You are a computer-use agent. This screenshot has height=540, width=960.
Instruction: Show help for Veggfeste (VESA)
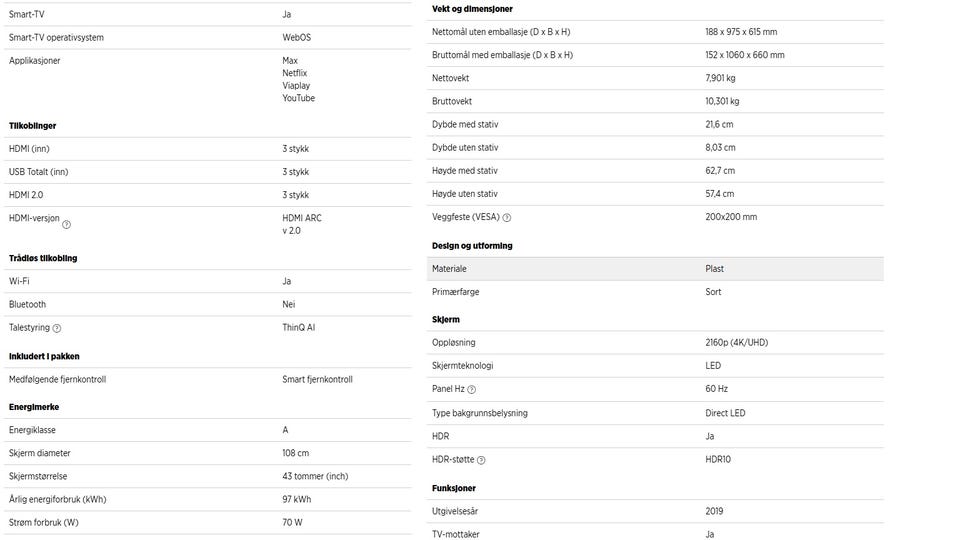tap(507, 218)
